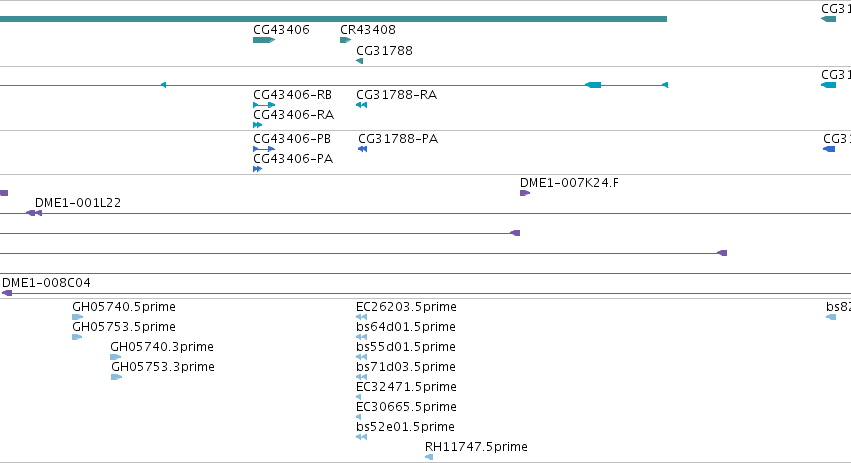851x463 pixels.
Task: Select the EC30665.5prime feature label
Action: point(406,407)
